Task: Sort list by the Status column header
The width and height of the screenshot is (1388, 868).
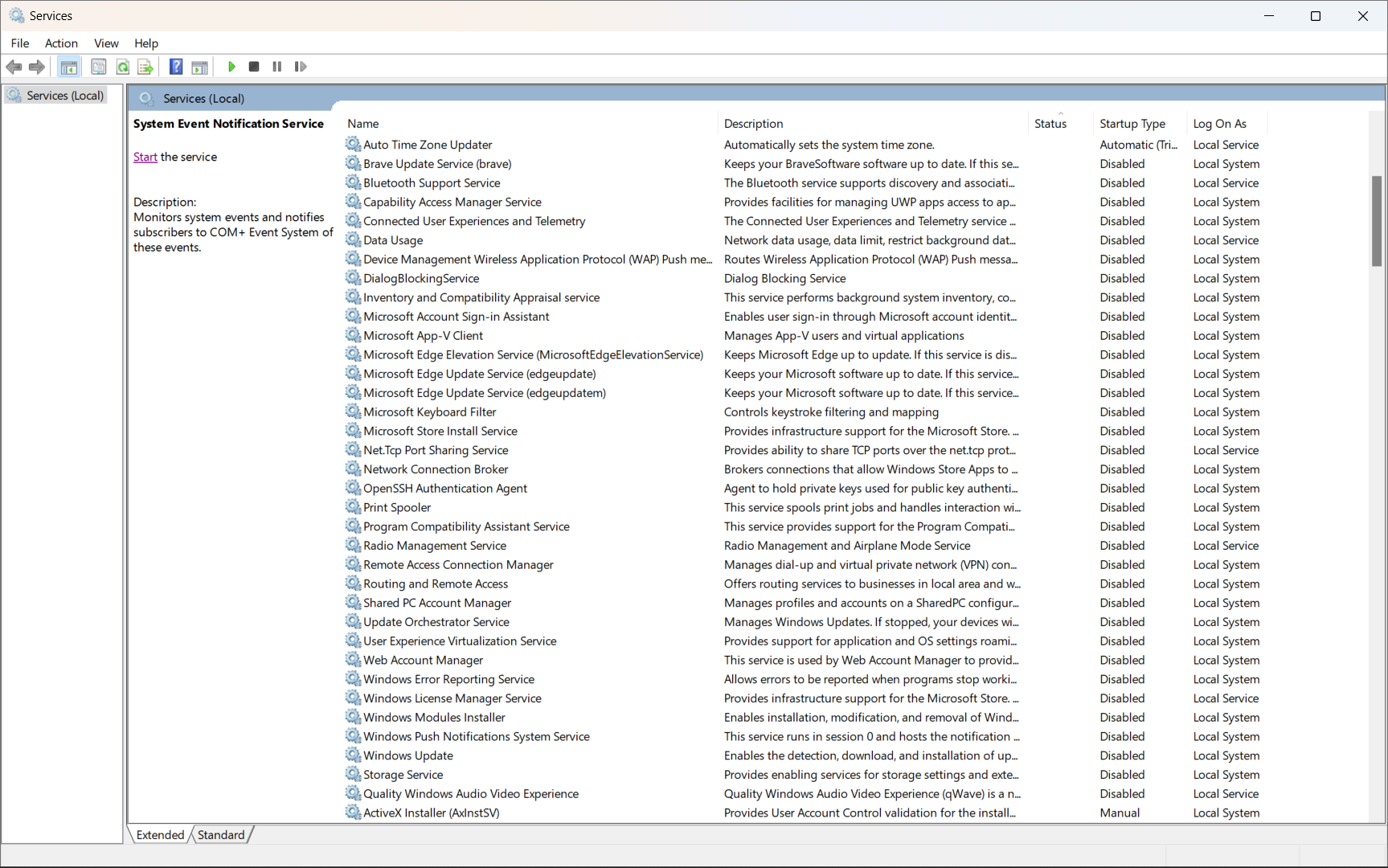Action: (1050, 124)
